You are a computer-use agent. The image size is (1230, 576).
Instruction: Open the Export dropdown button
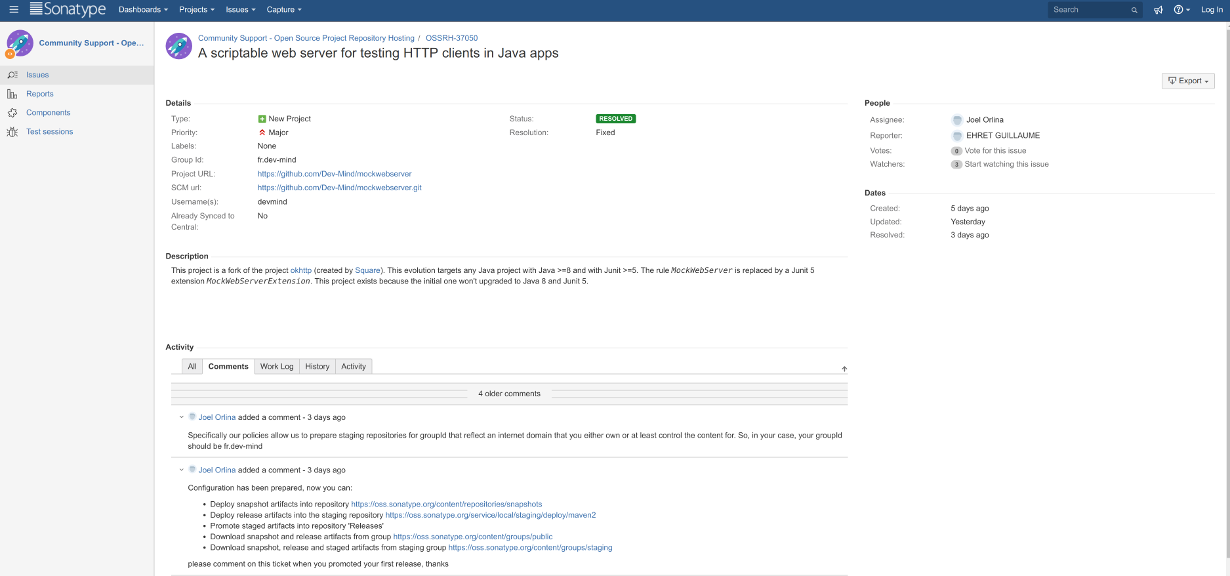click(1188, 81)
